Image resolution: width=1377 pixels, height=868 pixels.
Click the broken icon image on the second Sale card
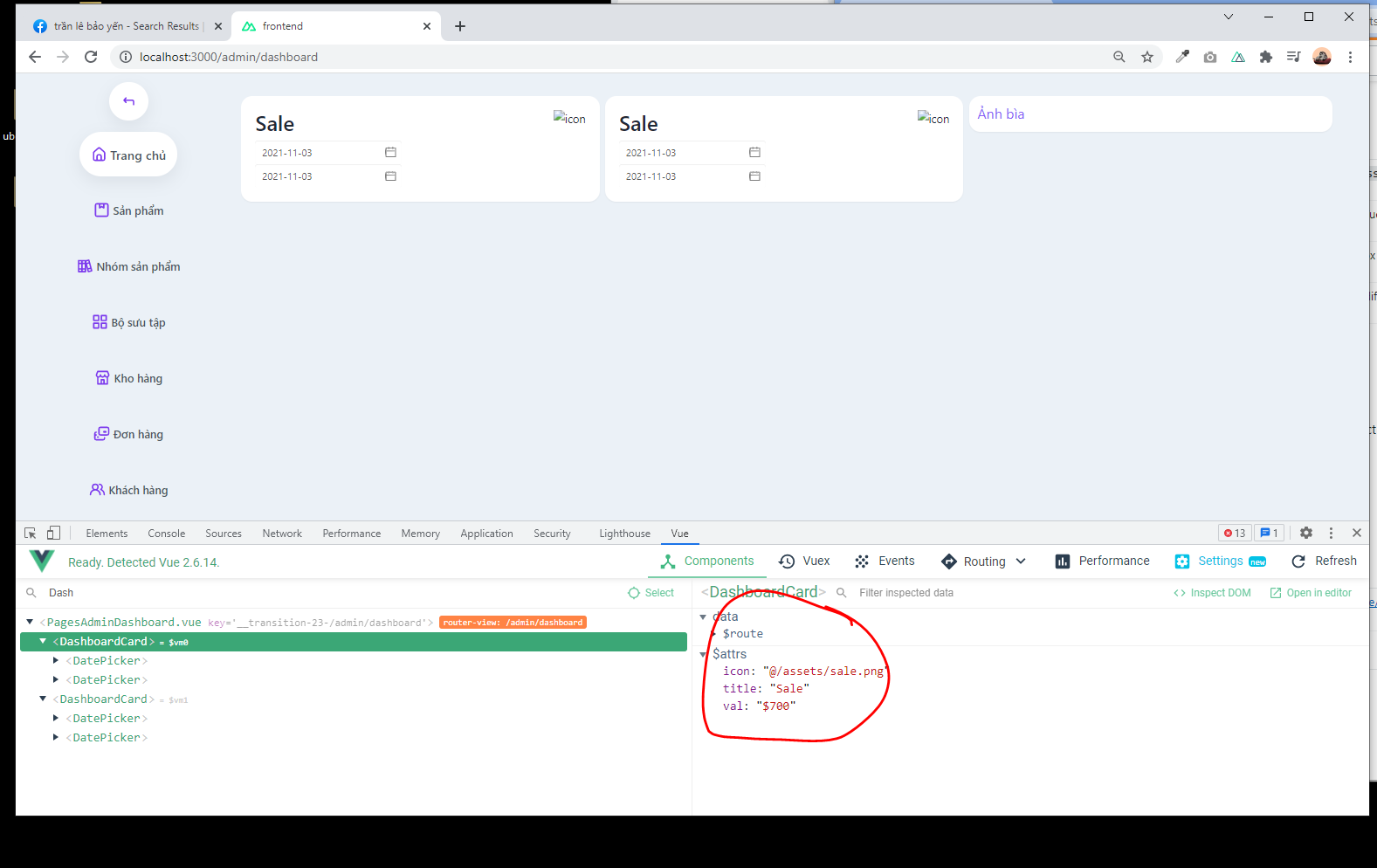(x=933, y=118)
